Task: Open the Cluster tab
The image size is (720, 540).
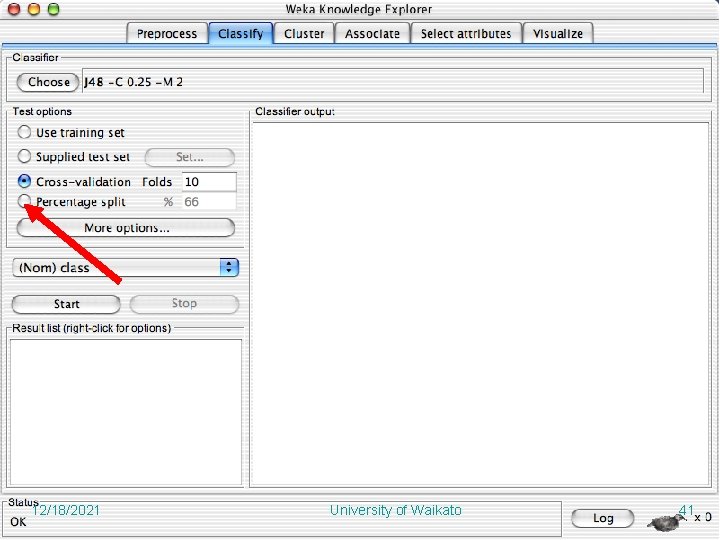Action: (304, 34)
